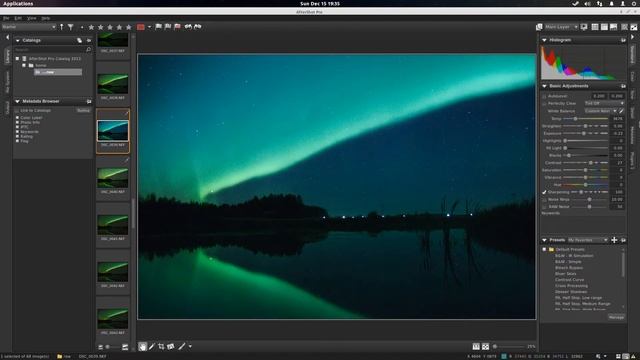
Task: Toggle the RAW Noise checkbox
Action: (x=544, y=207)
